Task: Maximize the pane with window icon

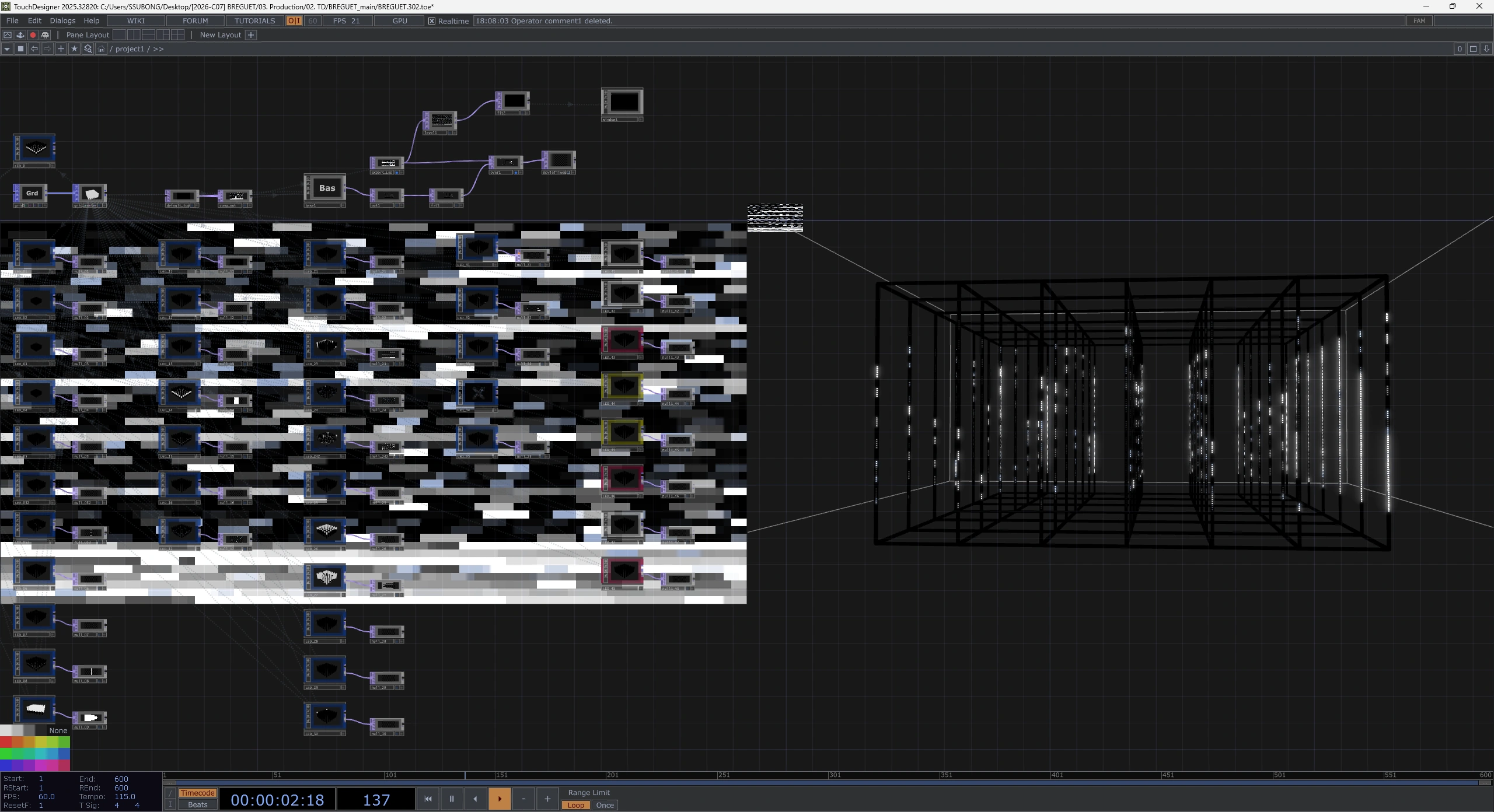Action: pyautogui.click(x=1473, y=49)
